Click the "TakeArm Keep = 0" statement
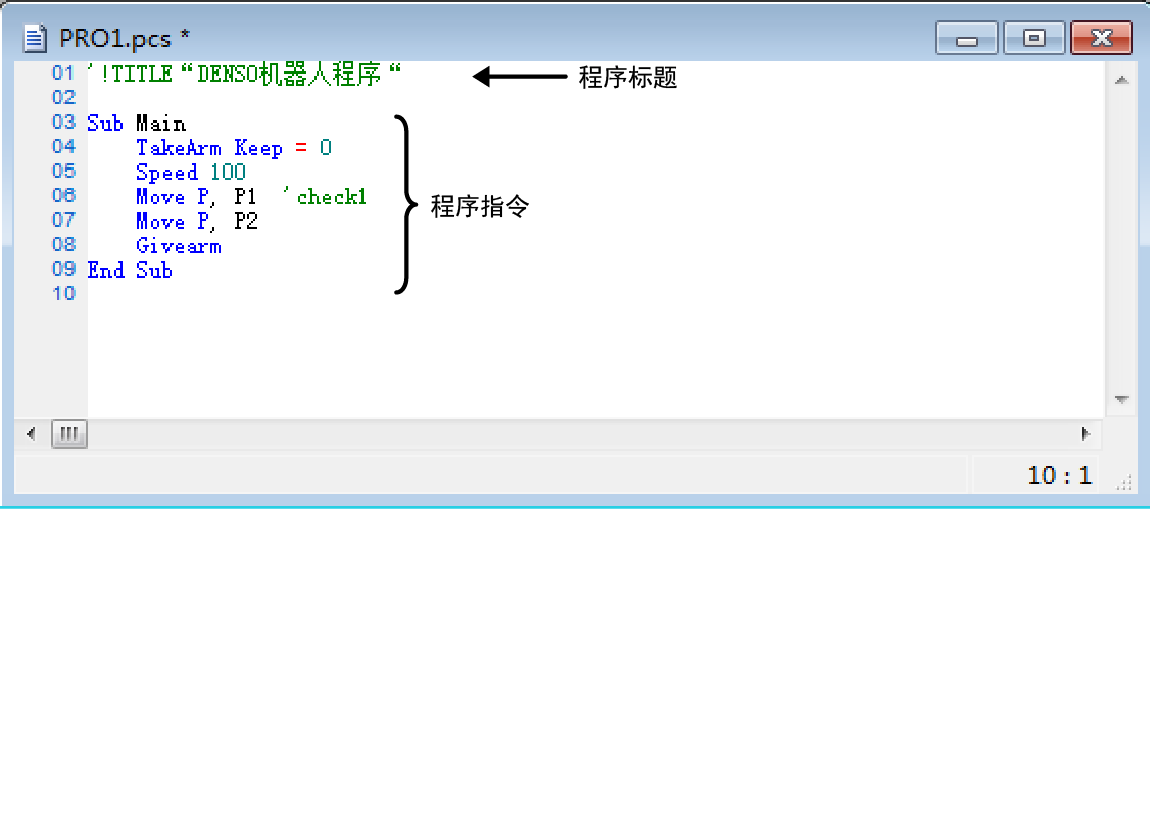Screen dimensions: 1150x824 pyautogui.click(x=234, y=148)
